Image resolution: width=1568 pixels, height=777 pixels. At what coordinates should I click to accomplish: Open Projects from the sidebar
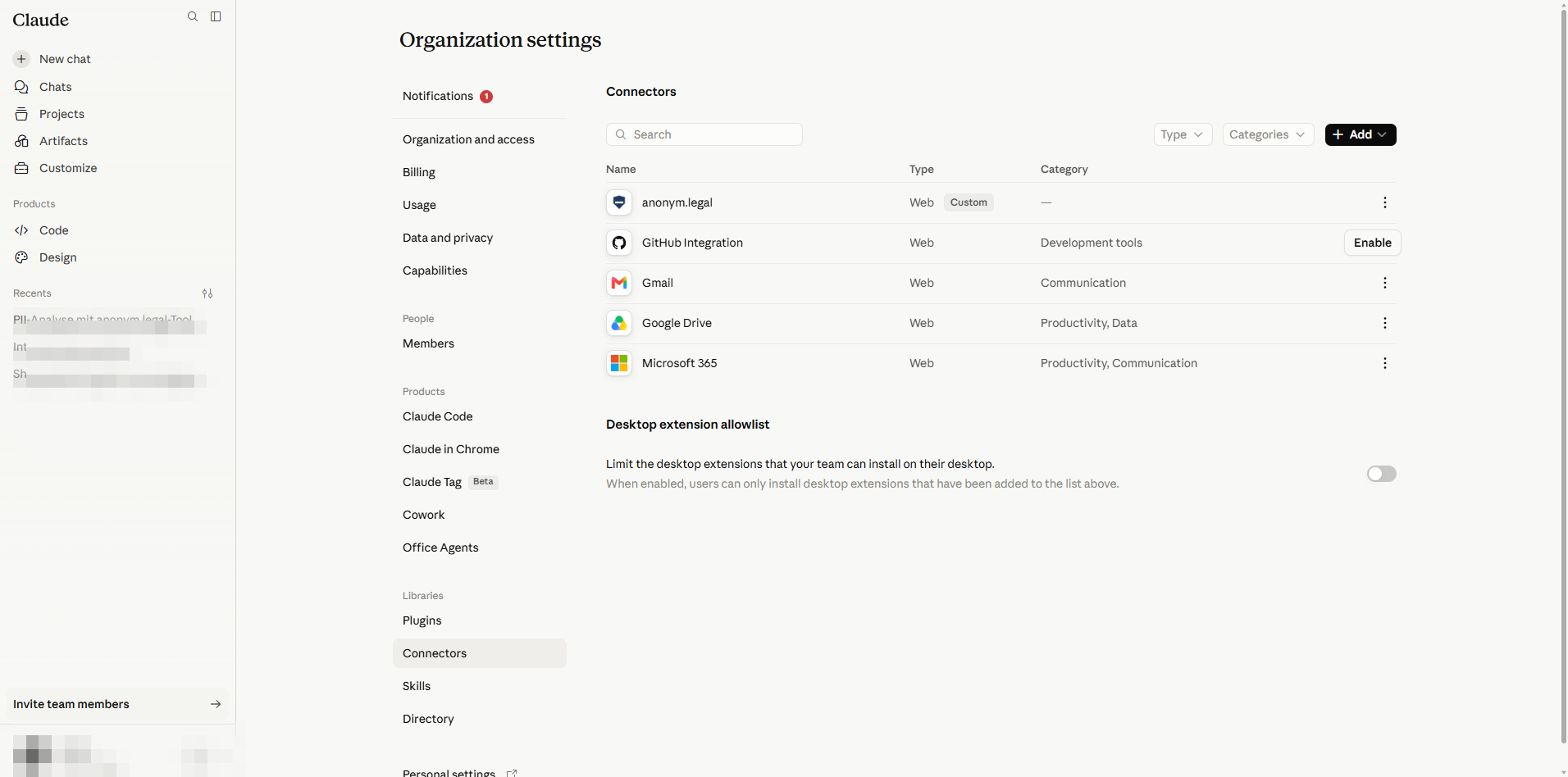[62, 114]
